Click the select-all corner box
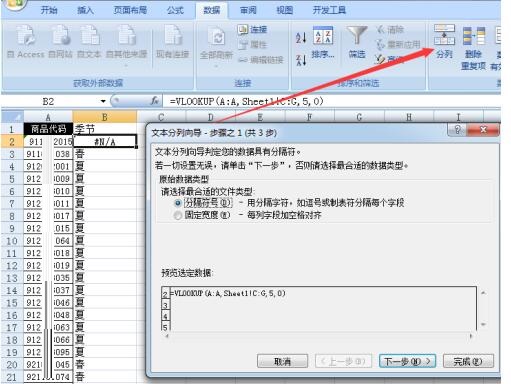The image size is (511, 384). coord(13,117)
